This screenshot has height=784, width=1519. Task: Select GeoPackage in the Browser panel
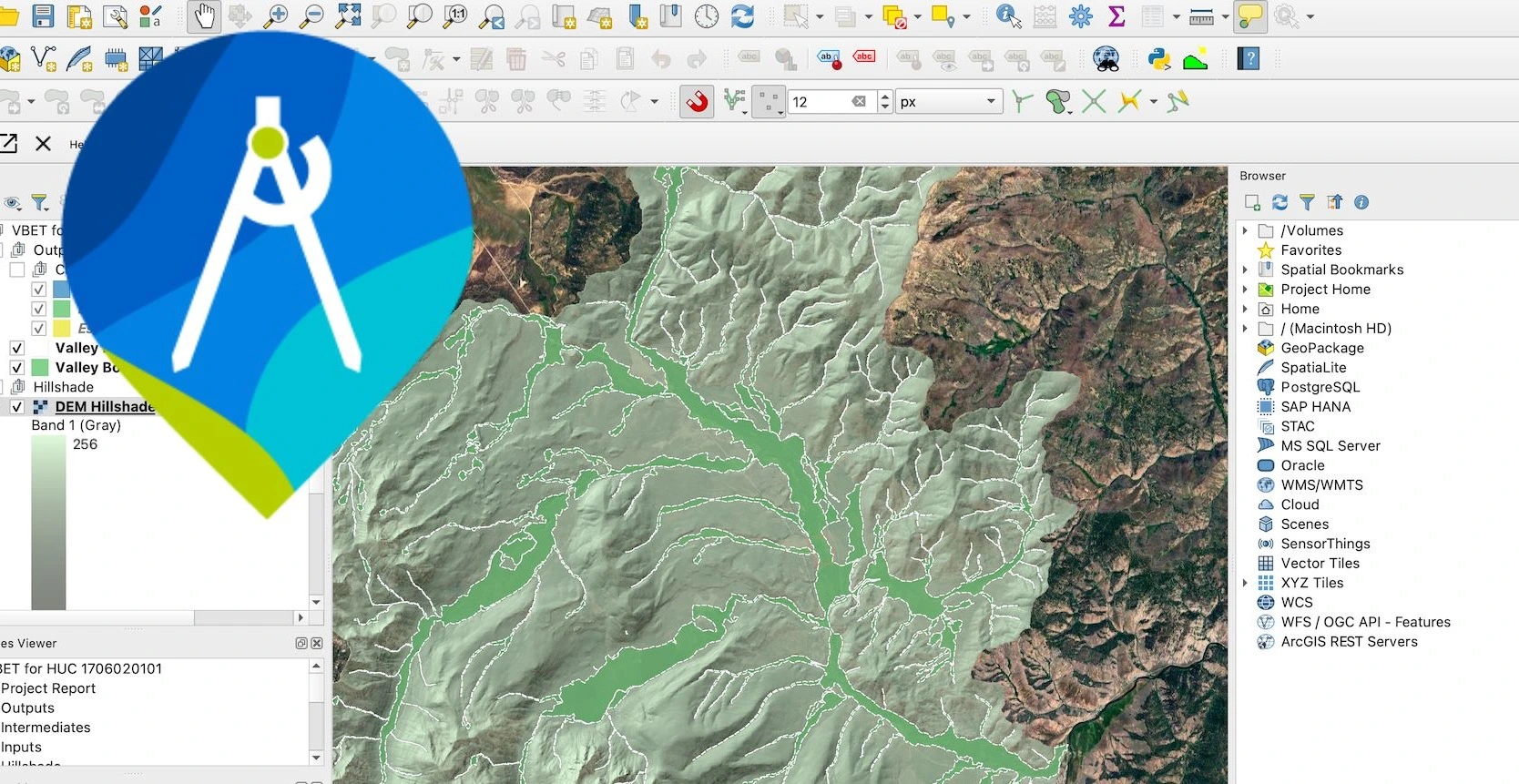tap(1322, 348)
